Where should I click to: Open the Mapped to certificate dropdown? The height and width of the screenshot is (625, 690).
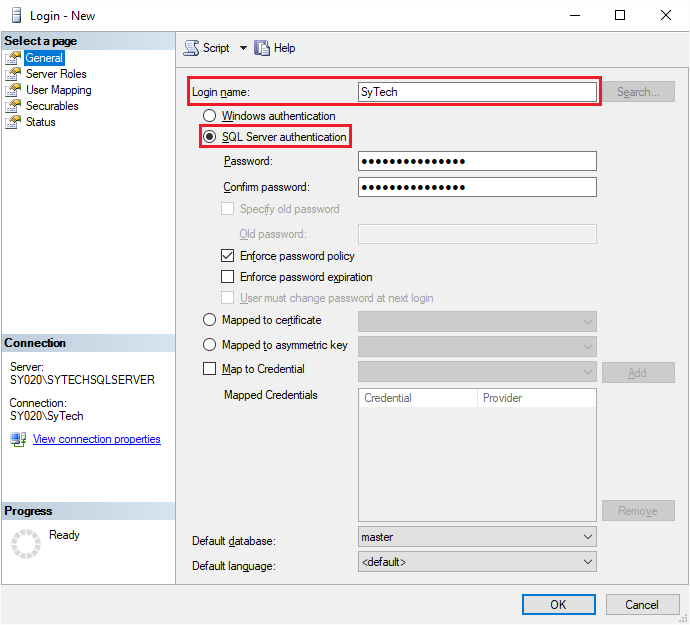click(x=477, y=322)
